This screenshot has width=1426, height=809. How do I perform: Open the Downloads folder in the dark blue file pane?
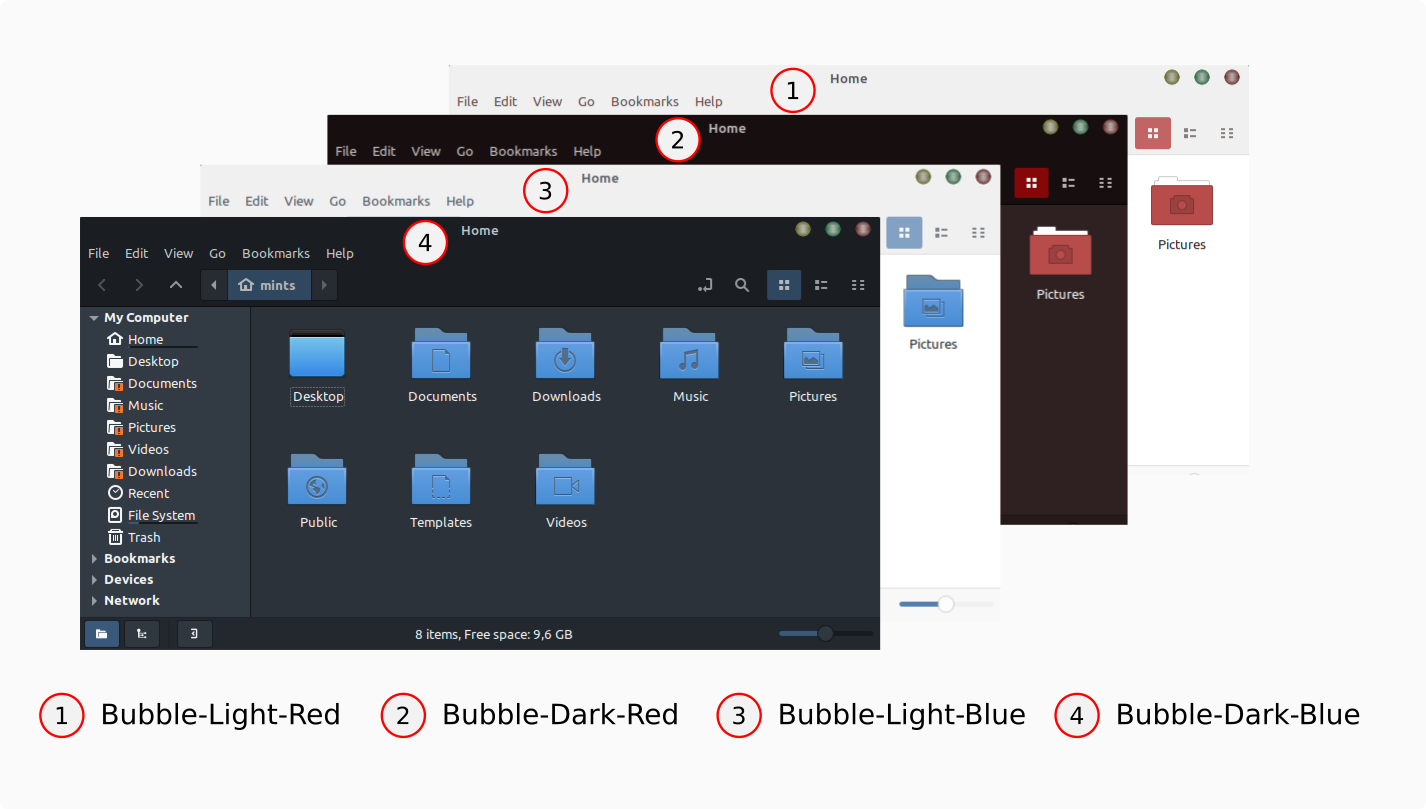566,365
